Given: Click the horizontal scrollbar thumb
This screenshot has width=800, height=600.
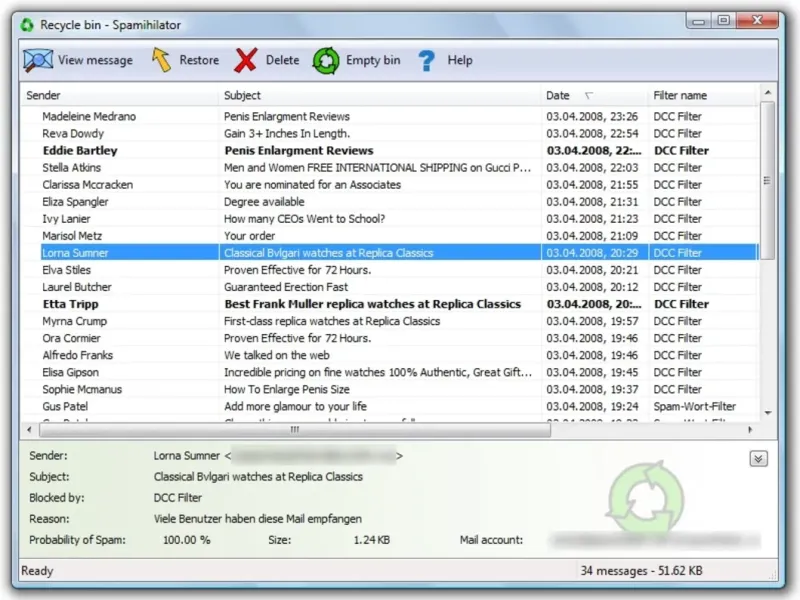Looking at the screenshot, I should click(295, 430).
